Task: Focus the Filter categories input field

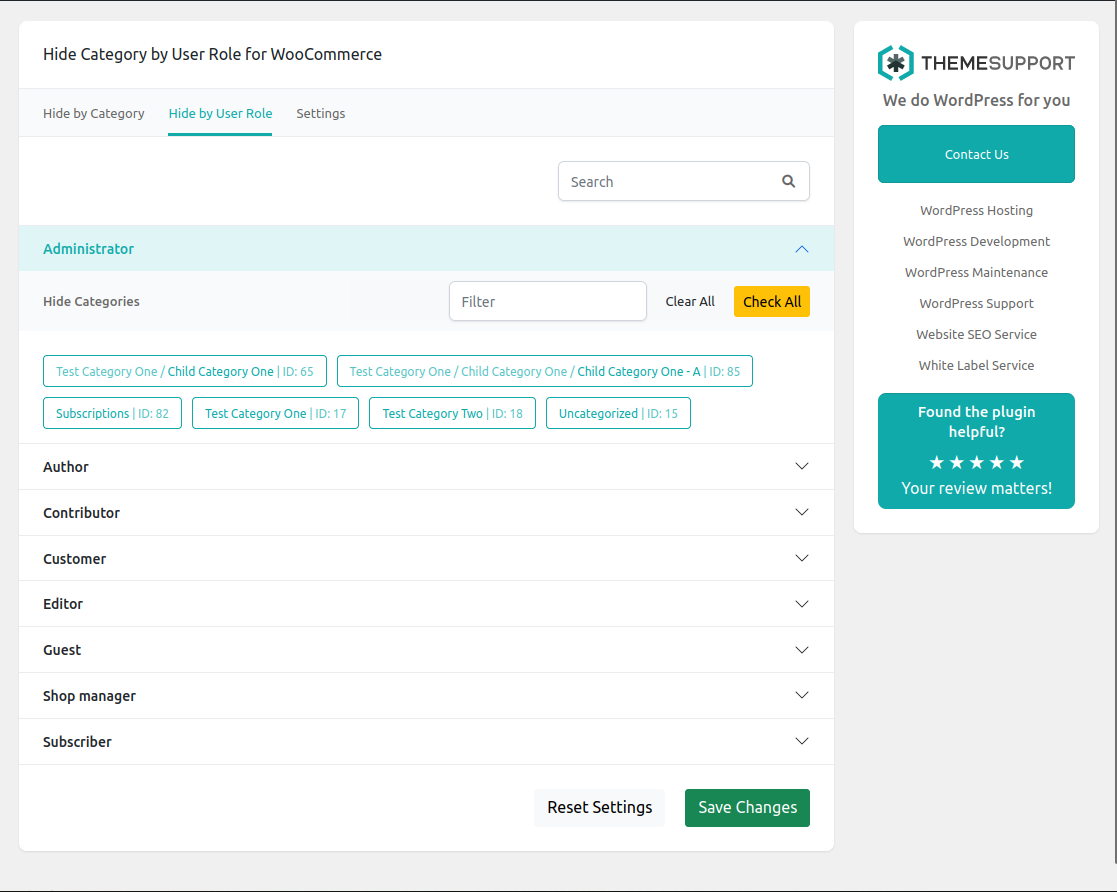Action: [547, 301]
